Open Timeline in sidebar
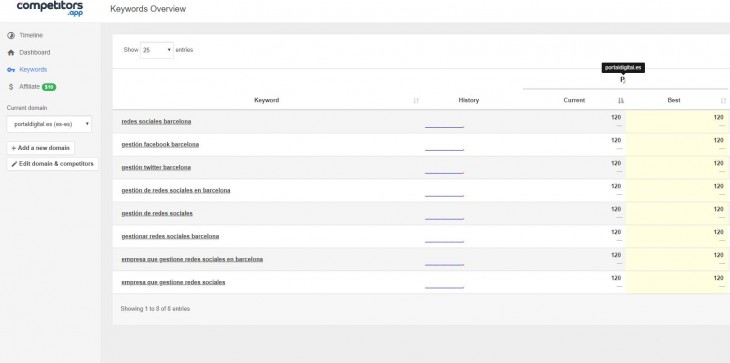Image resolution: width=730 pixels, height=363 pixels. (31, 35)
